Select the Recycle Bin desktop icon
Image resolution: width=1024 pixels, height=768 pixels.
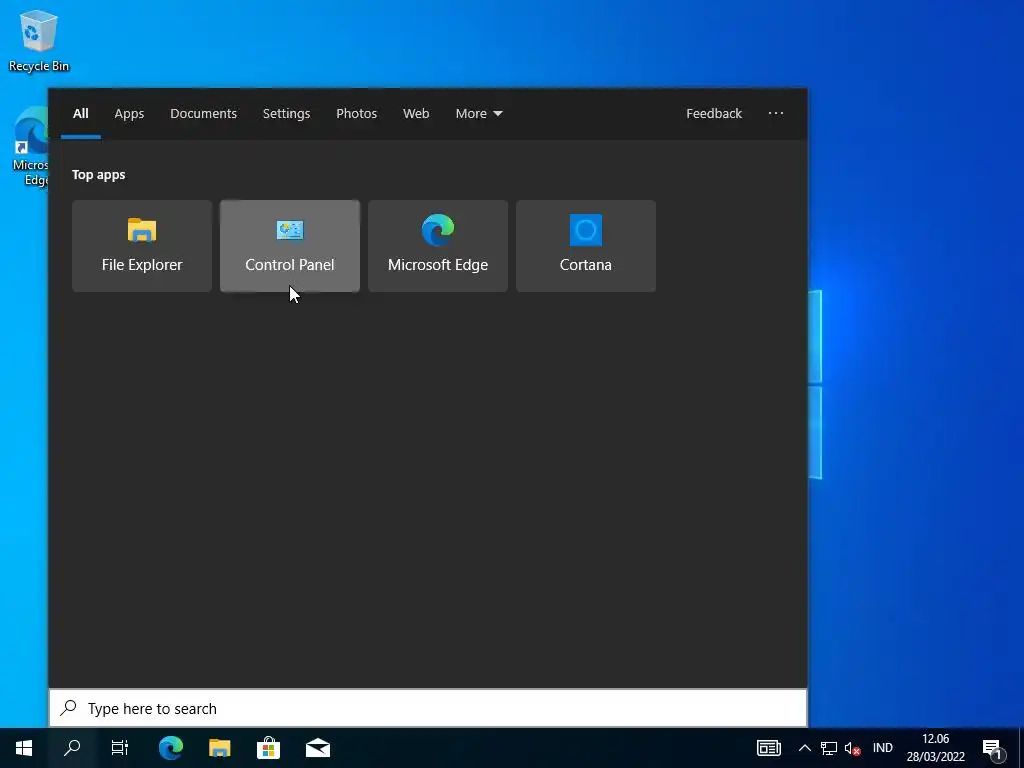39,41
